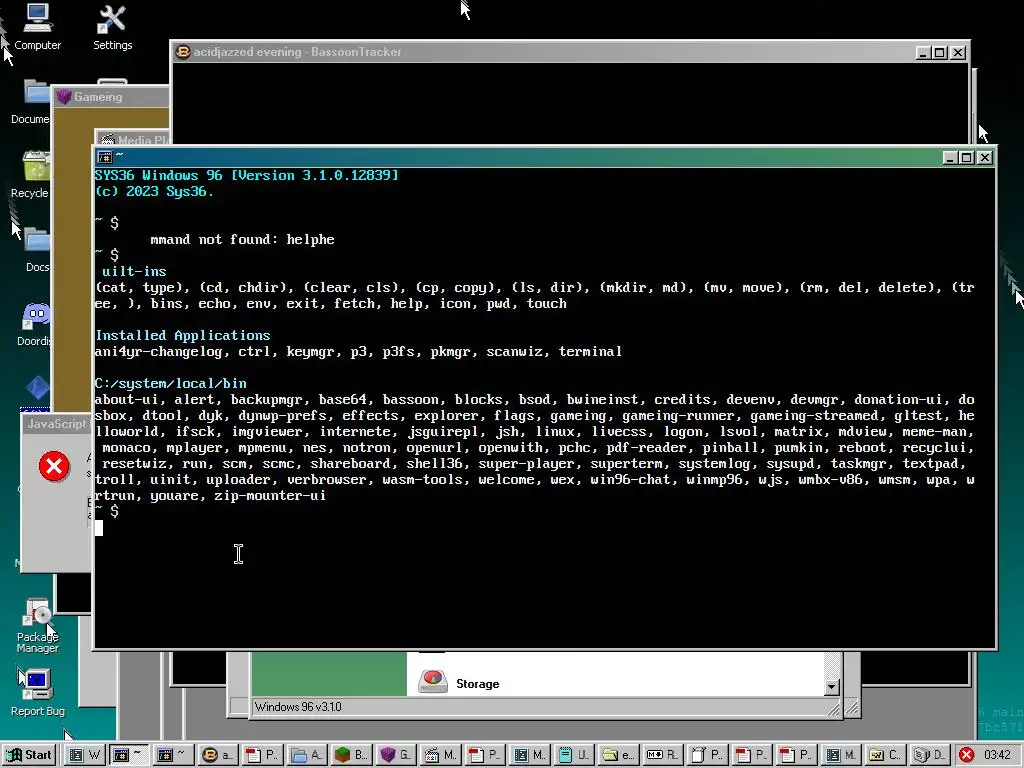Click the active pressed terminal '~' taskbar button

(129, 755)
